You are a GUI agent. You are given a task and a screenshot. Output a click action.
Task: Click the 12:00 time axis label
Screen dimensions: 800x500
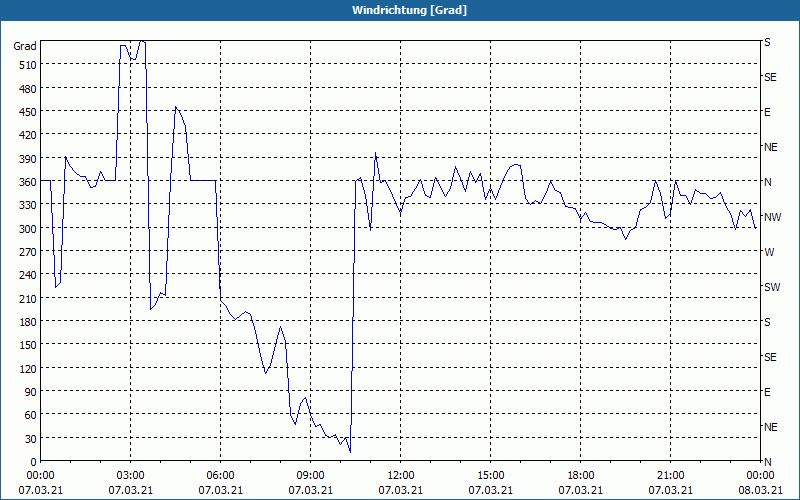[x=400, y=475]
